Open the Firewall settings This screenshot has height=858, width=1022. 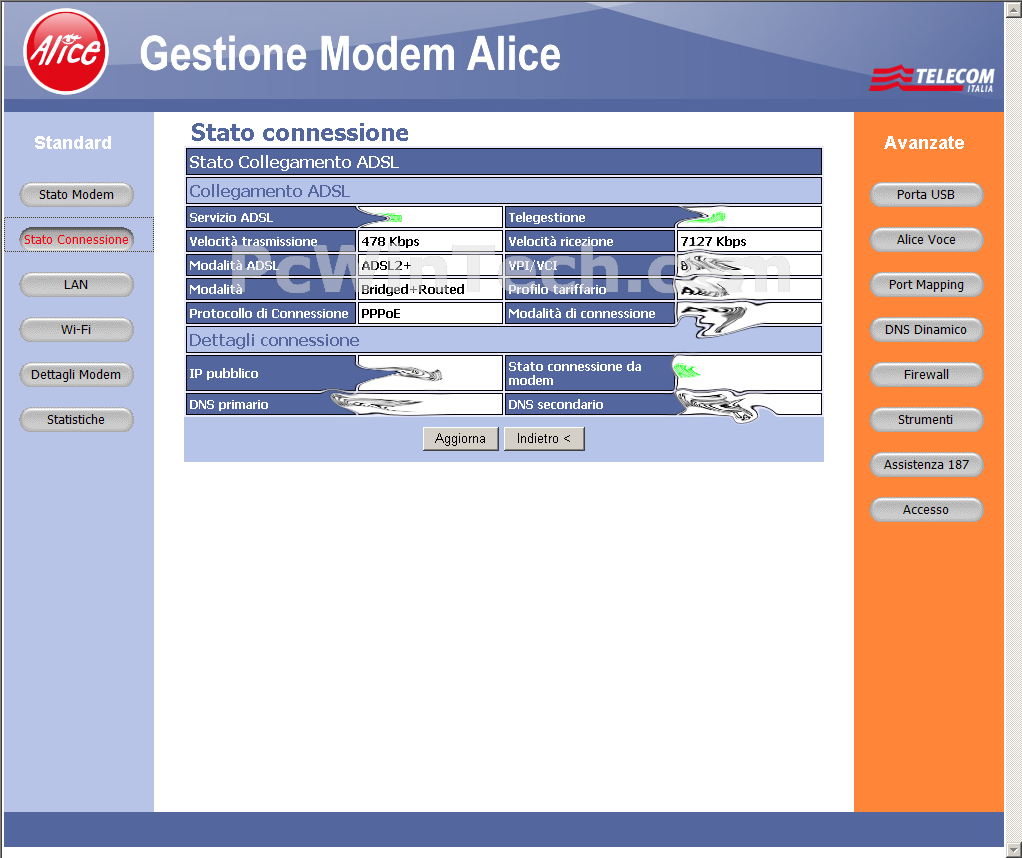tap(926, 374)
